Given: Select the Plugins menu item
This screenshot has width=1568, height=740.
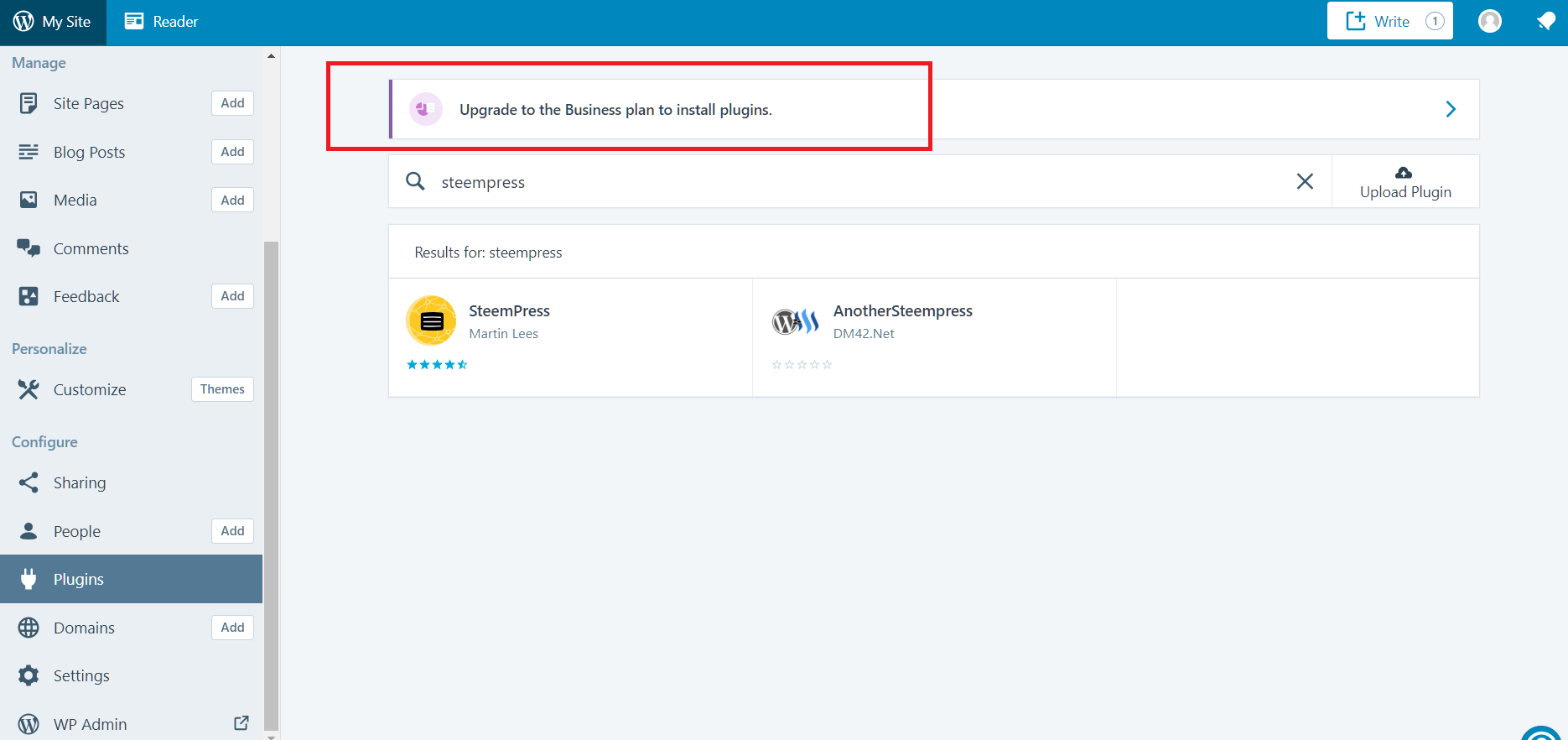Looking at the screenshot, I should click(x=131, y=579).
